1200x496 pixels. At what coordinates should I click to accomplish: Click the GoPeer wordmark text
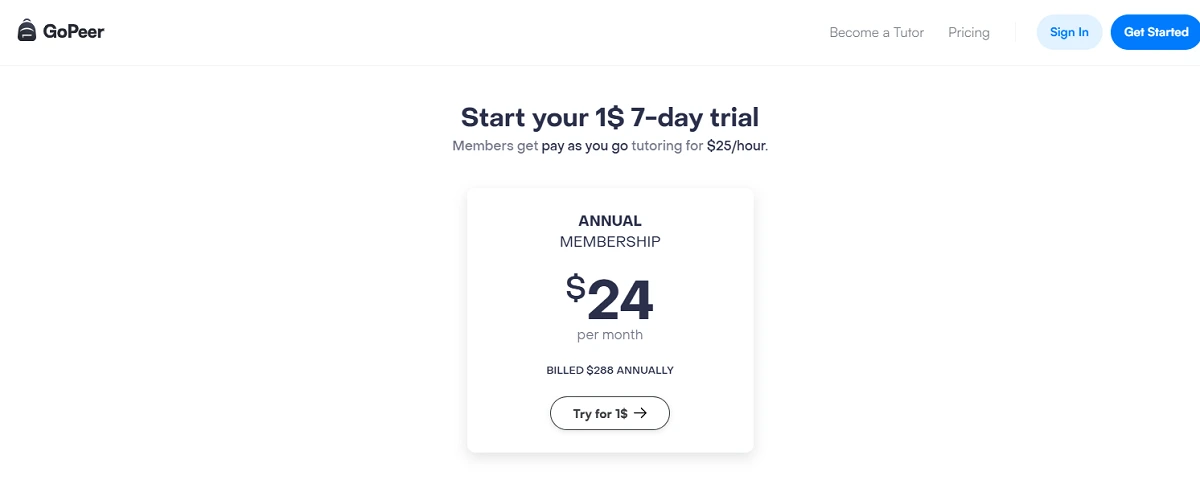pos(74,32)
